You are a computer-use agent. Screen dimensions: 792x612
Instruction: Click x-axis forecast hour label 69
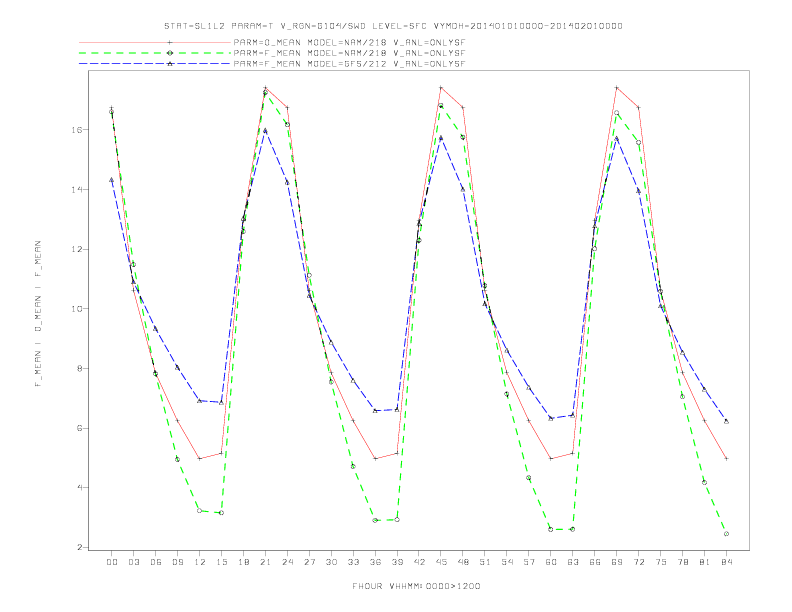click(617, 562)
